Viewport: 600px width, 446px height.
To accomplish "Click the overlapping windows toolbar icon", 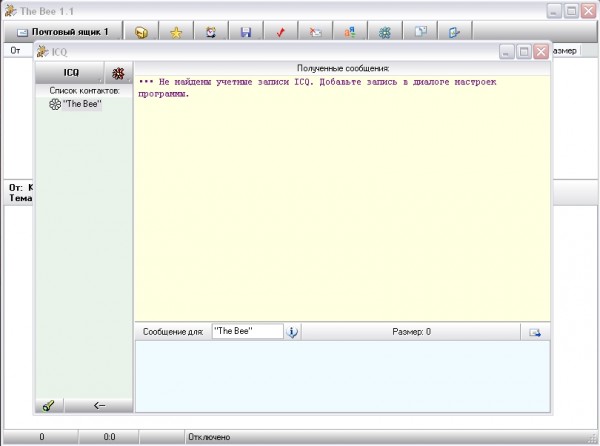I will pyautogui.click(x=420, y=33).
